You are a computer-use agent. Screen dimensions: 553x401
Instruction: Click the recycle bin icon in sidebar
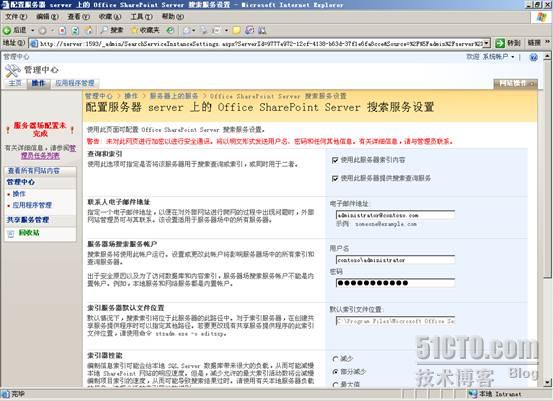coord(11,233)
